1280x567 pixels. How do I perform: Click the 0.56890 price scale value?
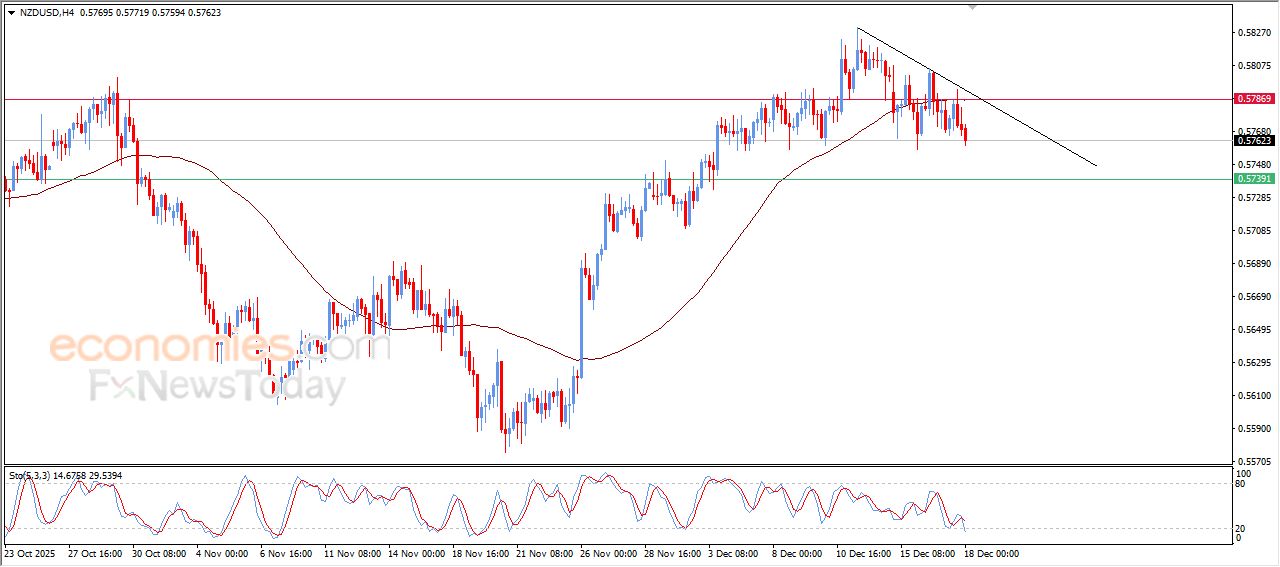[x=1253, y=264]
